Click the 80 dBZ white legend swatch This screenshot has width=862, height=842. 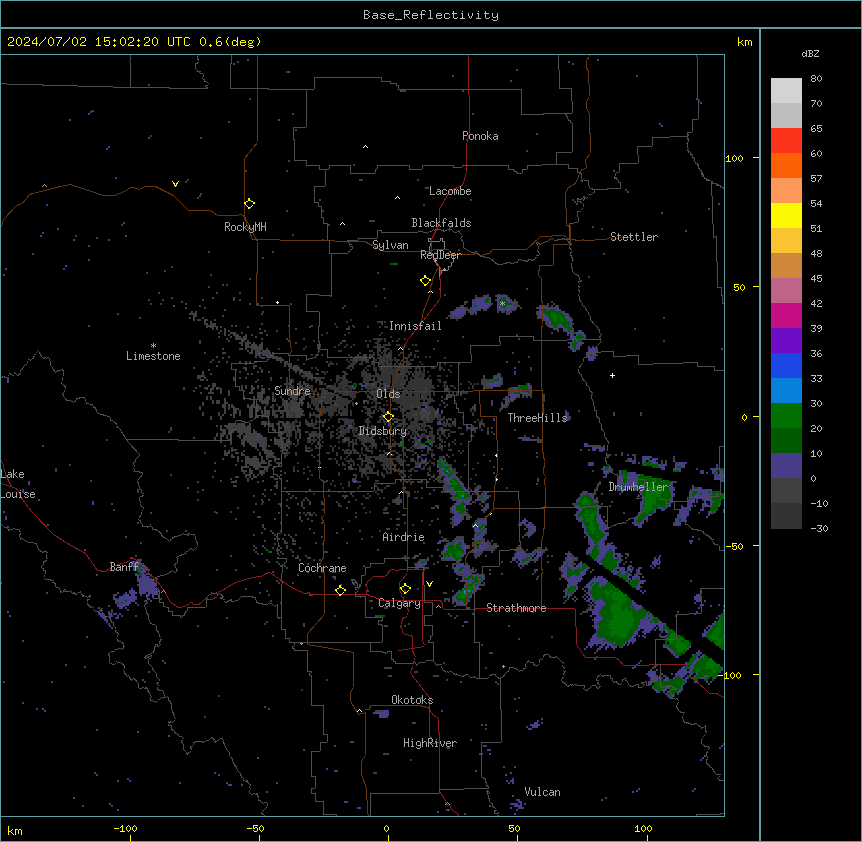click(x=786, y=91)
